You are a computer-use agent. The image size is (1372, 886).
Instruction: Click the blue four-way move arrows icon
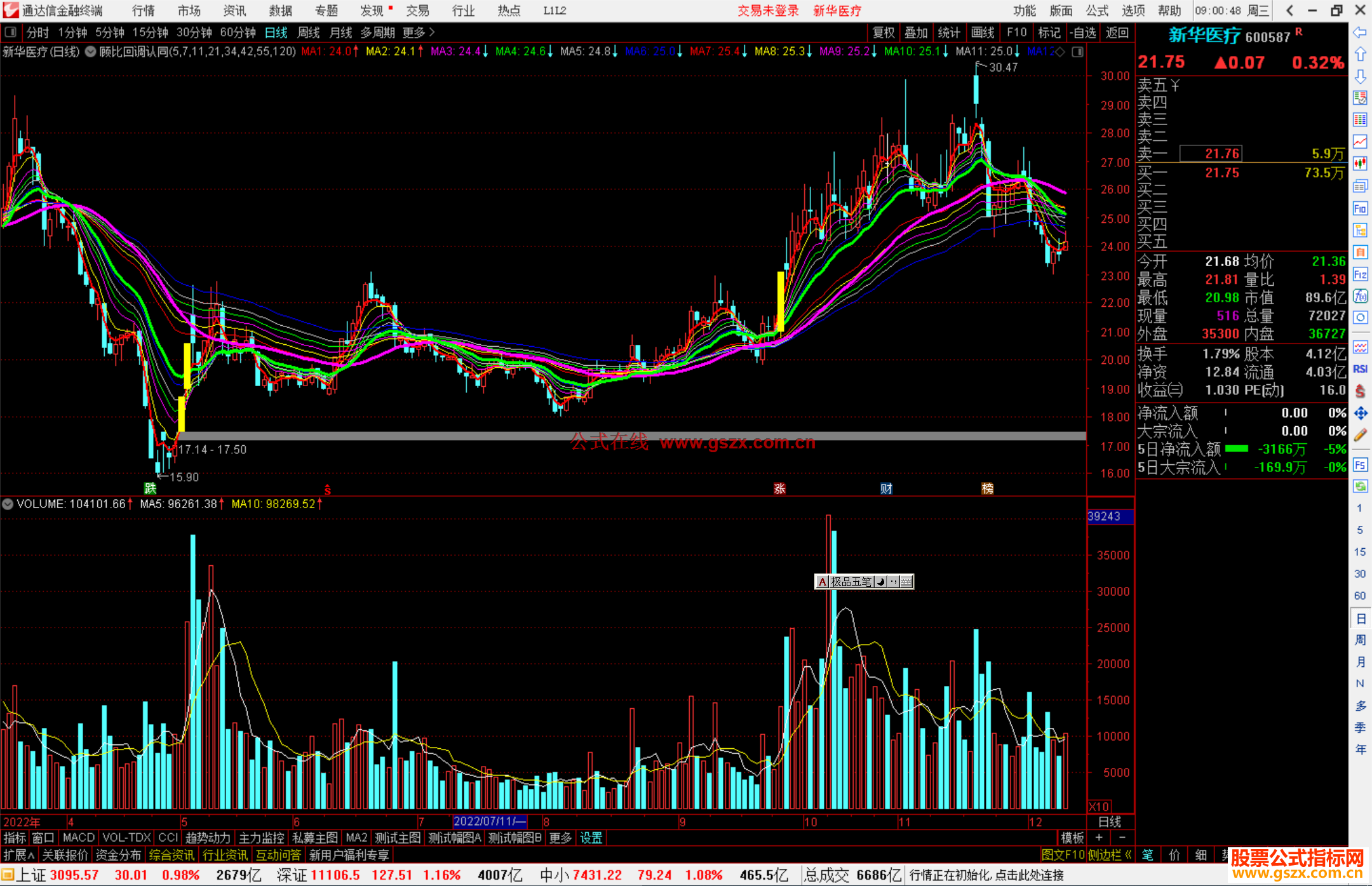[x=1360, y=413]
